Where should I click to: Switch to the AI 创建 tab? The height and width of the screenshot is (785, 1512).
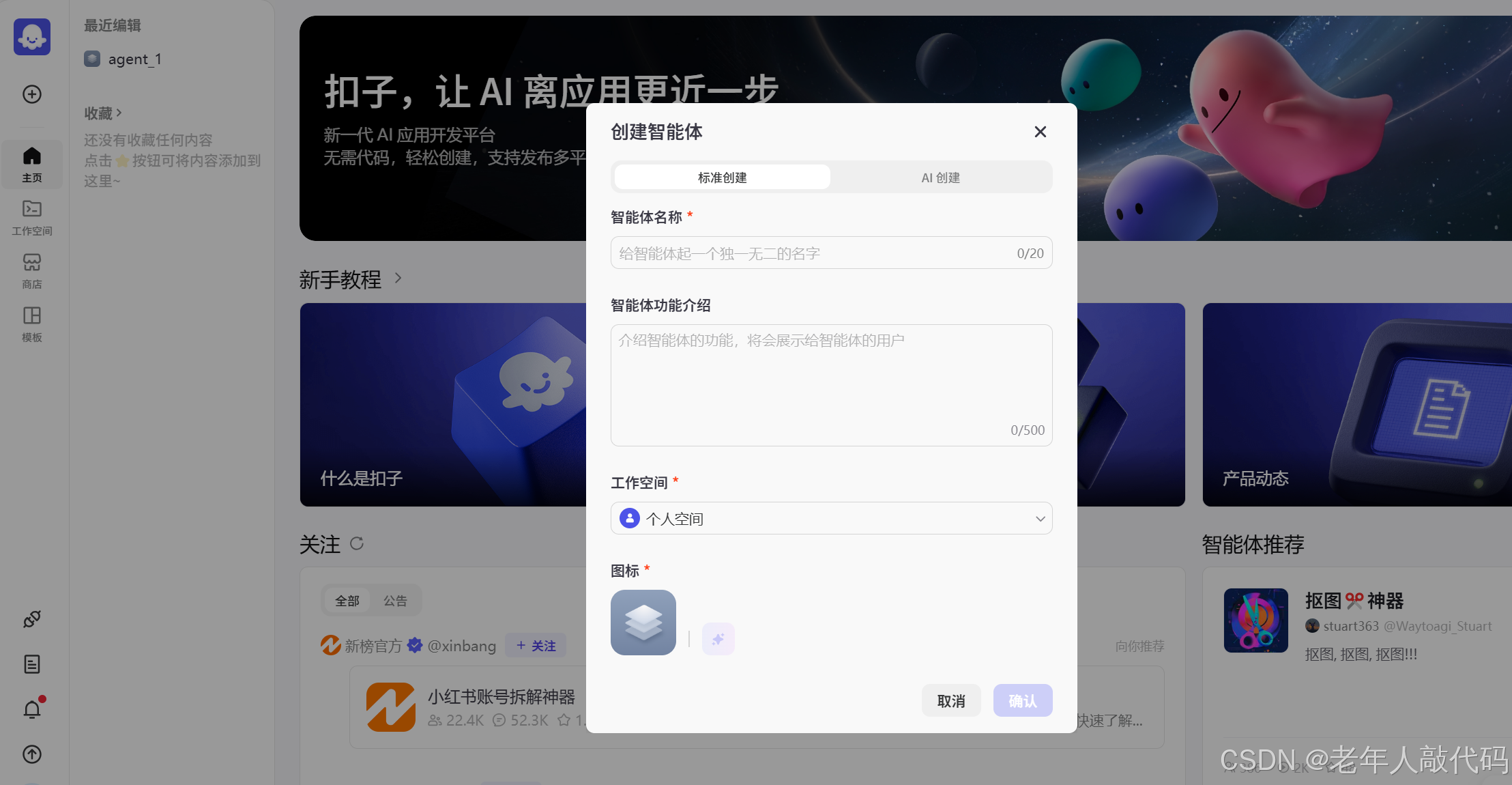[x=940, y=177]
